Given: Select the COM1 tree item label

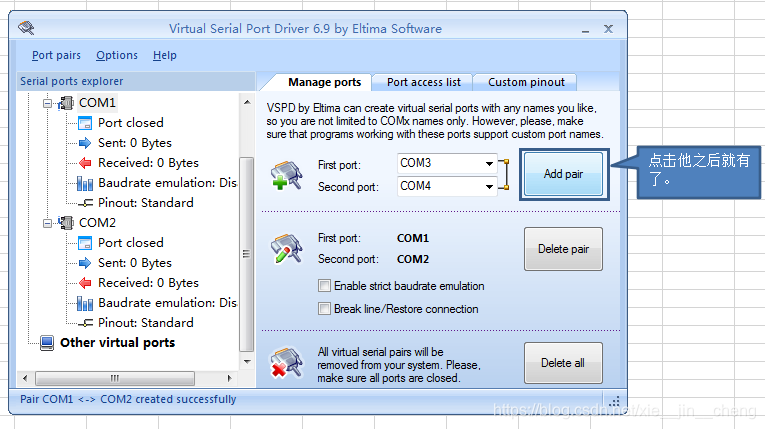Looking at the screenshot, I should point(97,103).
